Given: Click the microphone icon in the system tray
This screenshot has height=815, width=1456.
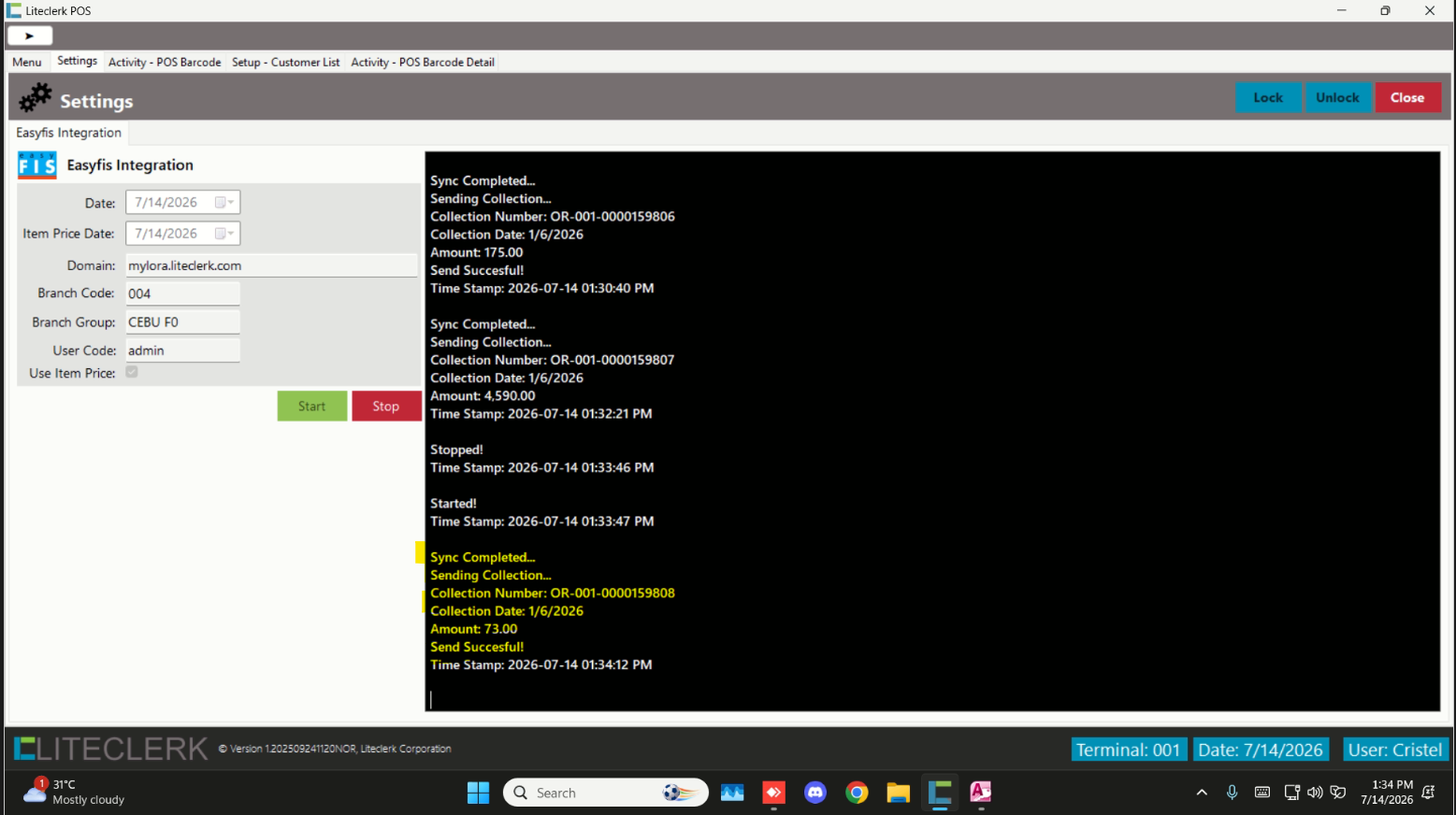Looking at the screenshot, I should [x=1232, y=793].
